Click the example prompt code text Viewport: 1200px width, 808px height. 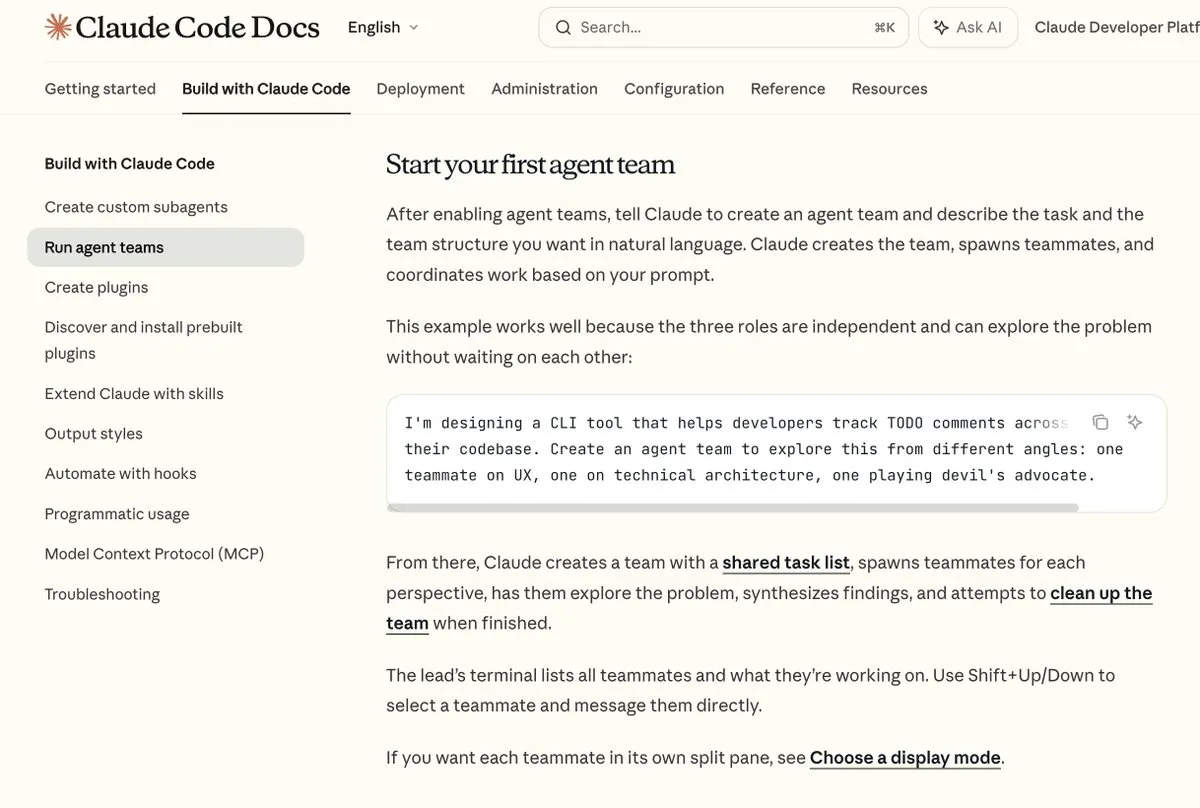coord(764,449)
